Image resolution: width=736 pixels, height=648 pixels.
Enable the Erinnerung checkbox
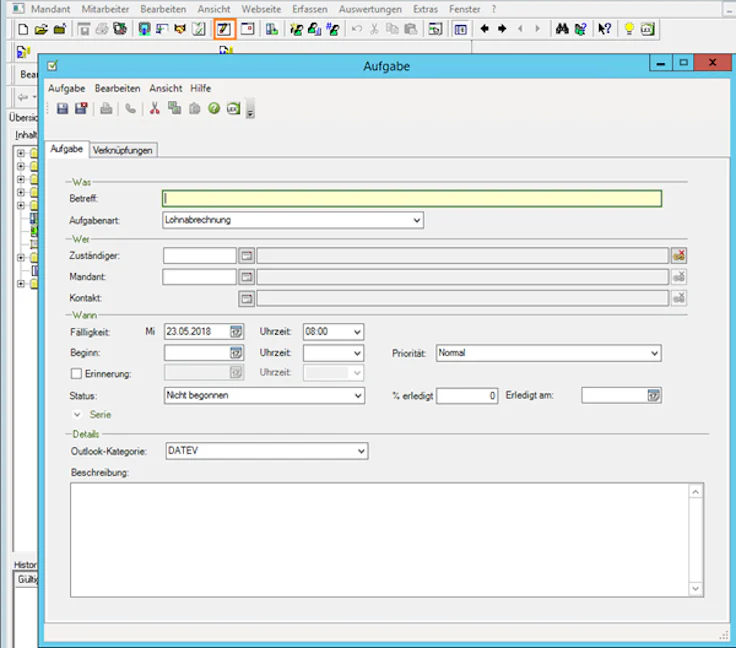(x=76, y=374)
